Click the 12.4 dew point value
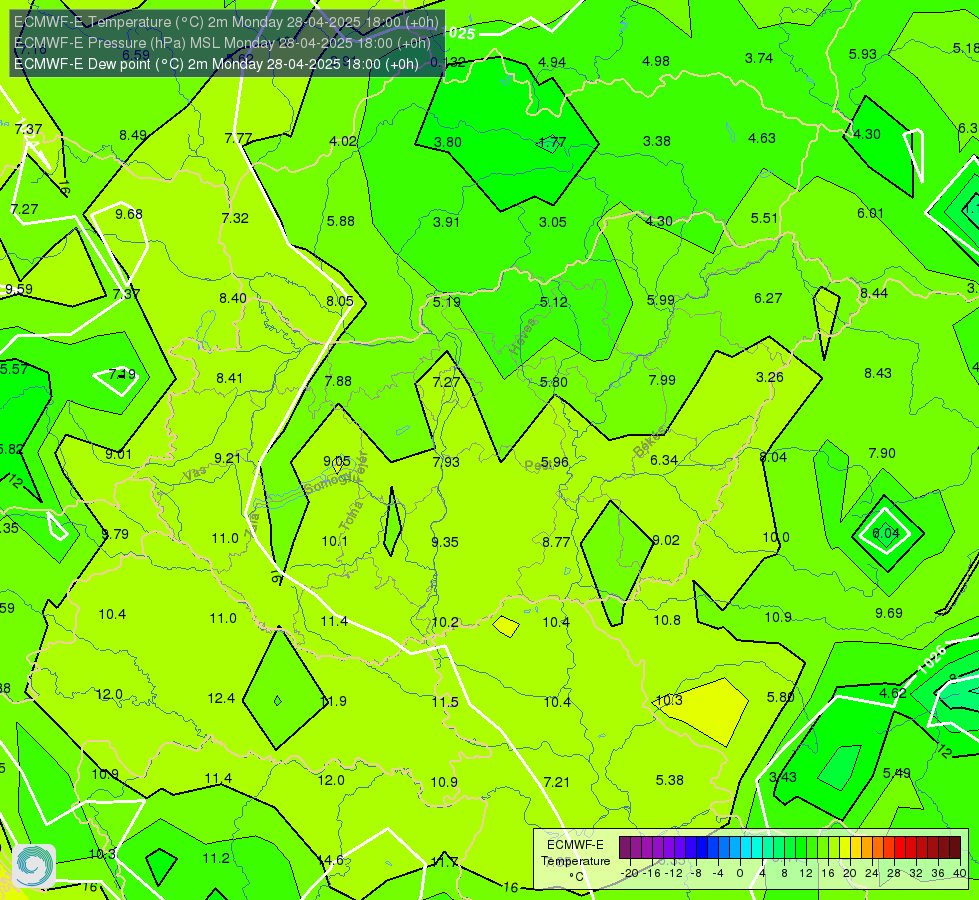 [221, 698]
